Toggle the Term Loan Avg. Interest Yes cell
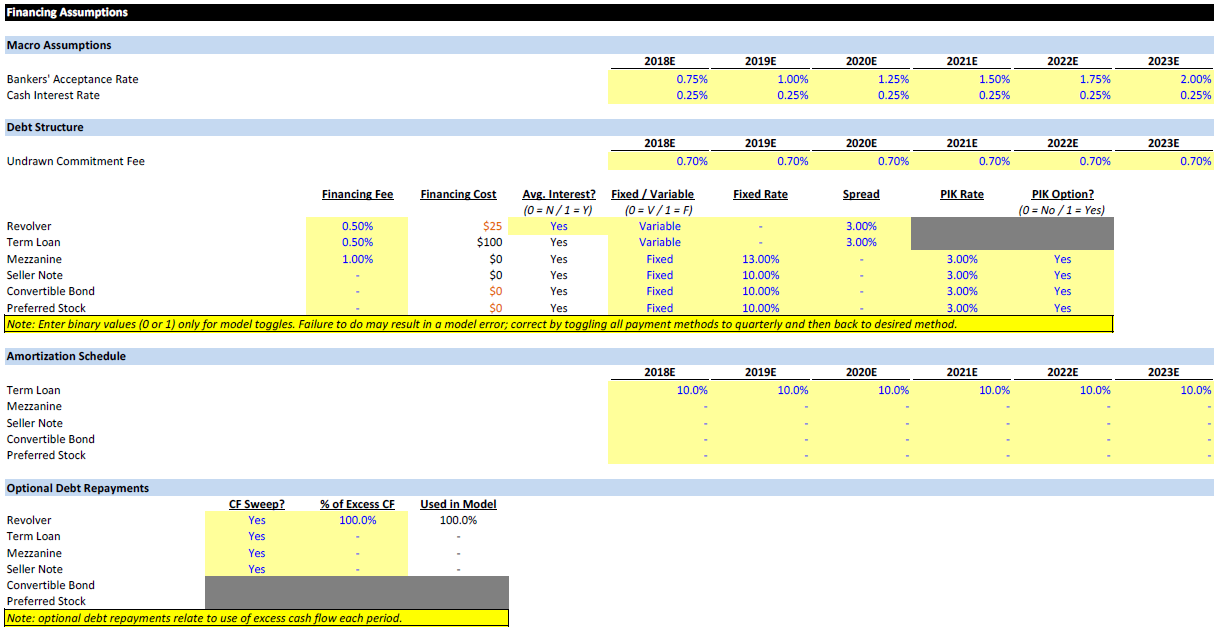1224x633 pixels. [x=558, y=242]
